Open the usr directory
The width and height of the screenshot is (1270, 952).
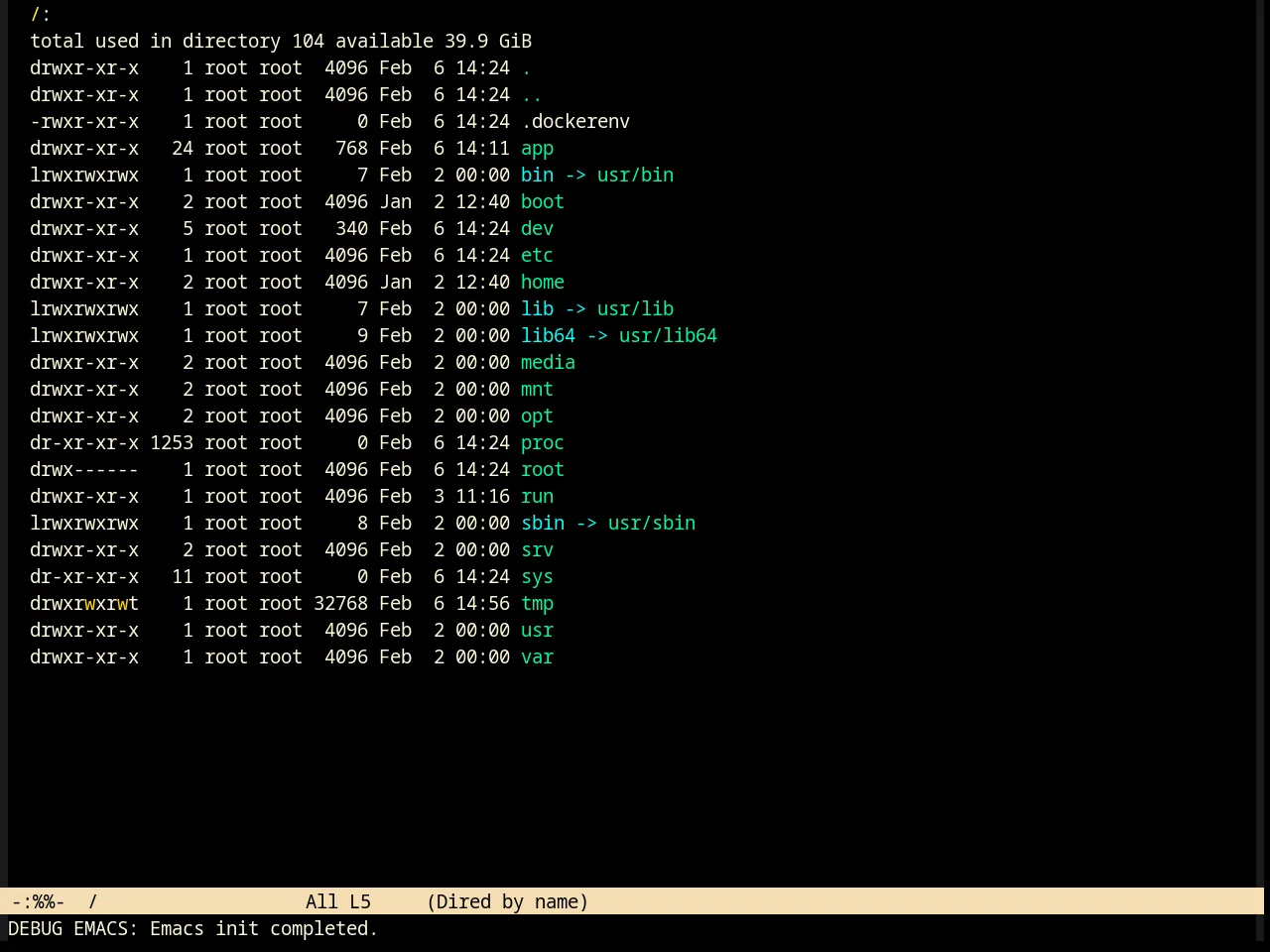(x=537, y=631)
